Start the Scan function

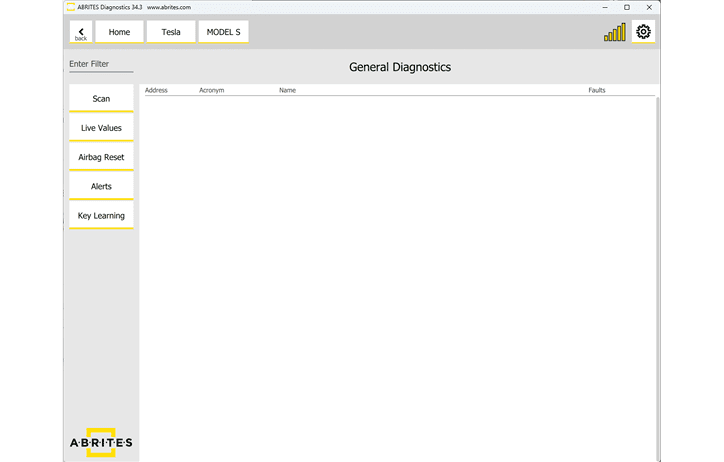101,99
